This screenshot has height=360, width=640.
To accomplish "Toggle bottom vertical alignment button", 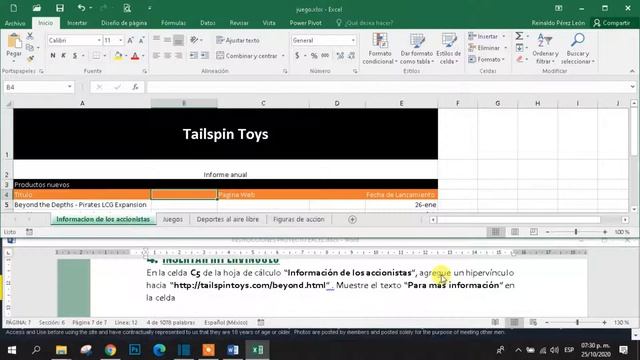I will [x=178, y=40].
